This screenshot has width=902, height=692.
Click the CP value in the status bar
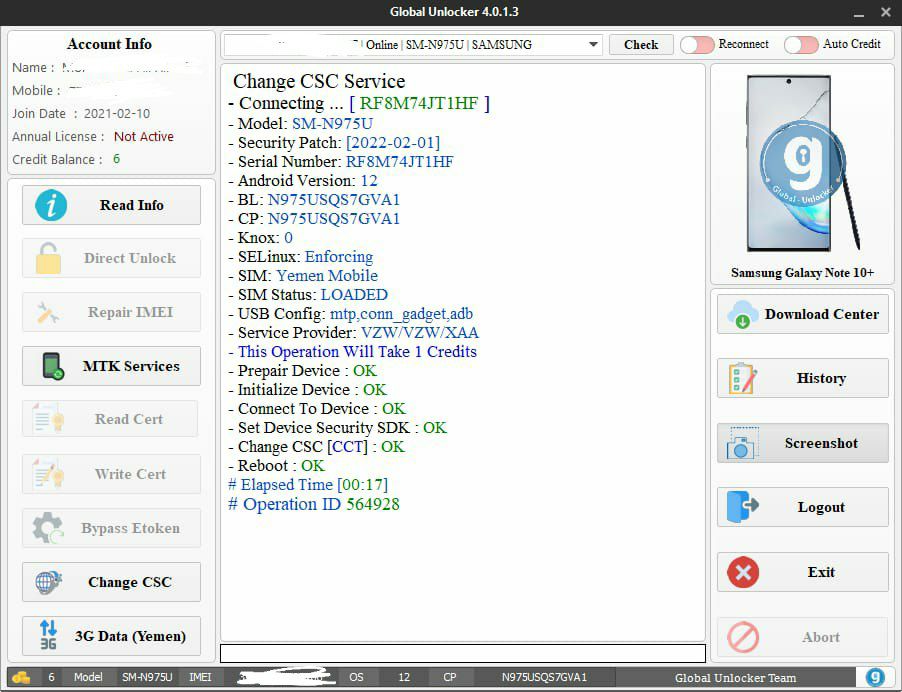pos(544,678)
